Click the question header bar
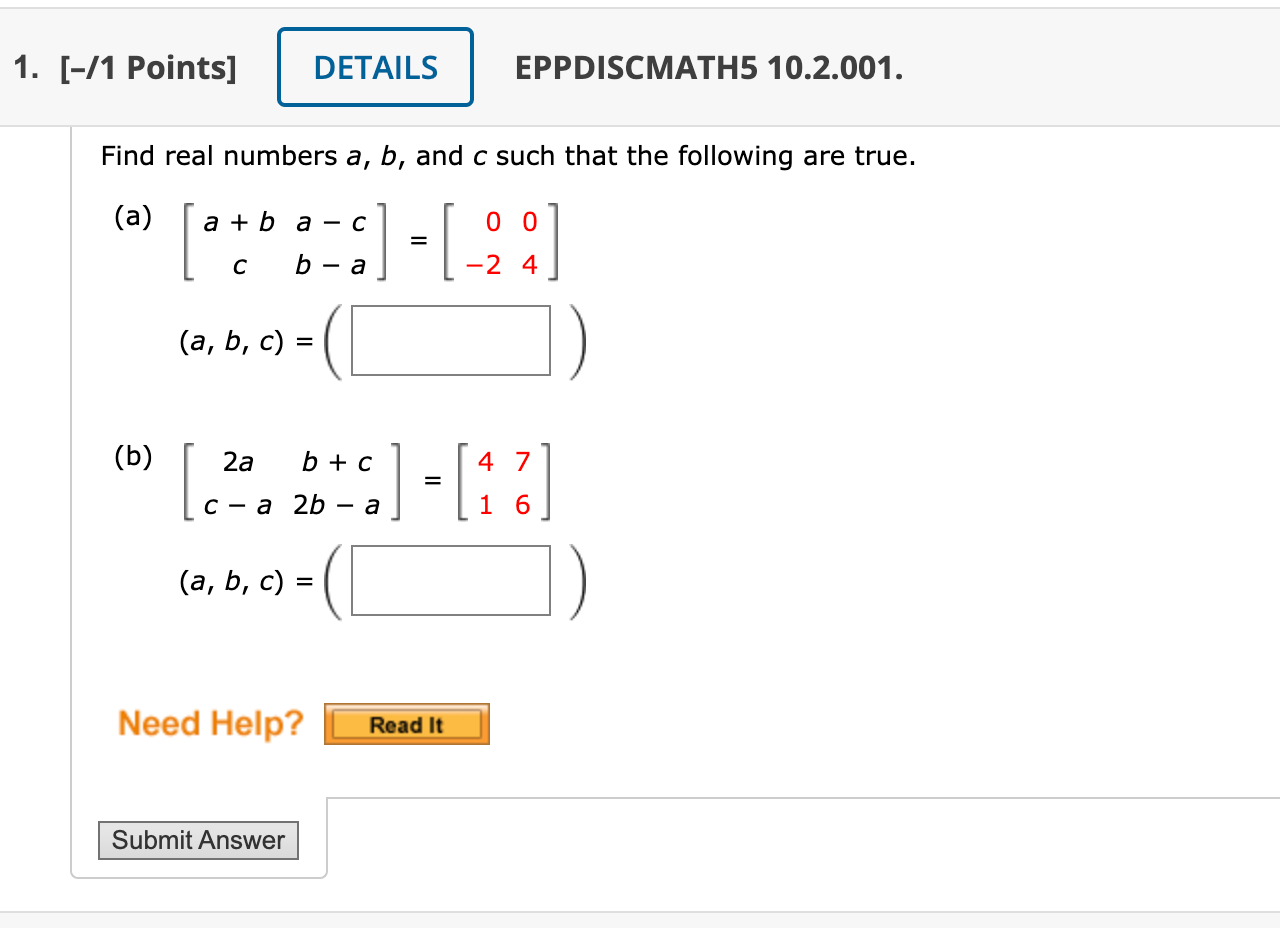Screen dimensions: 1280x928 point(640,66)
